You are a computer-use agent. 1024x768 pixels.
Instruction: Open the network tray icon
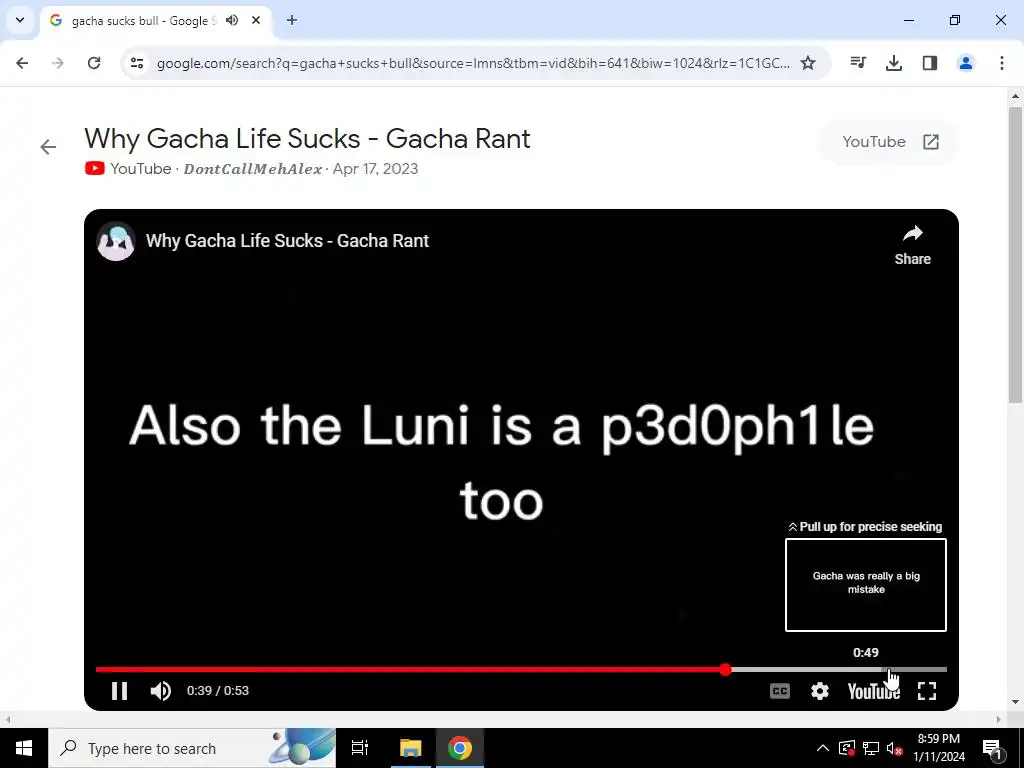pos(871,748)
